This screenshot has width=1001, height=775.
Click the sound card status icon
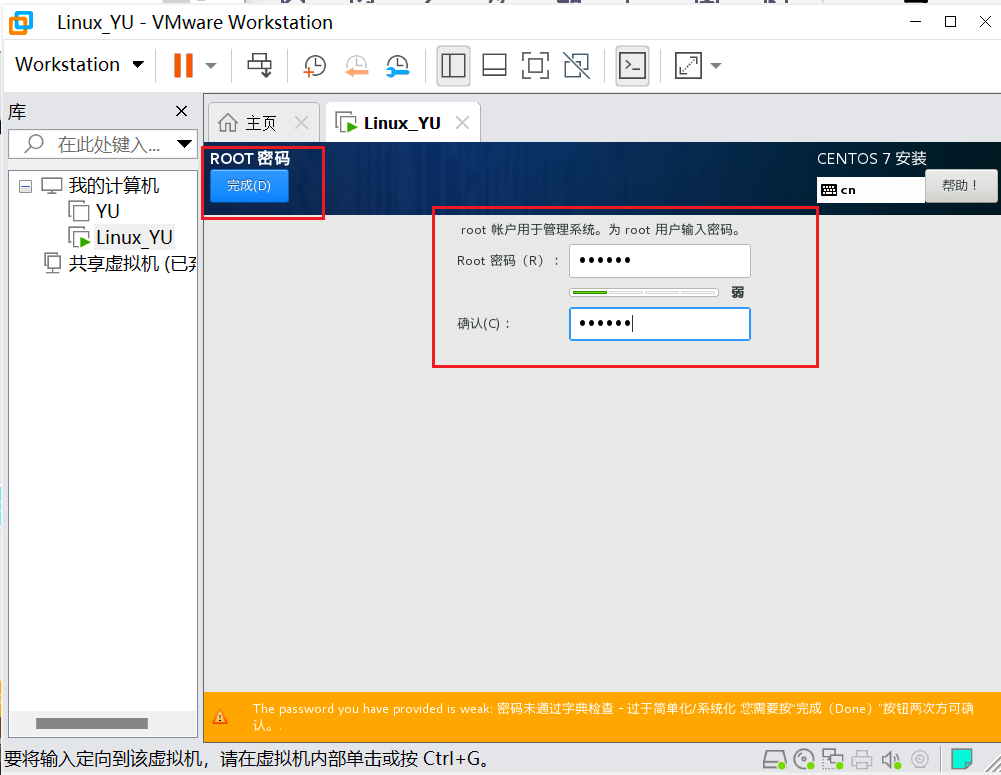click(891, 759)
